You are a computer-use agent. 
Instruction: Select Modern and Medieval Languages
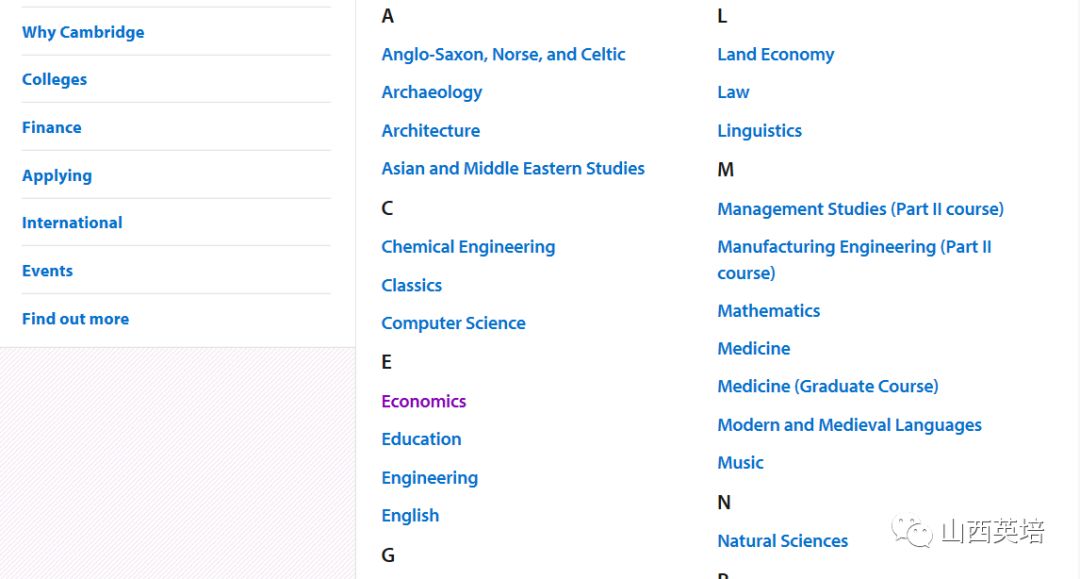[849, 425]
